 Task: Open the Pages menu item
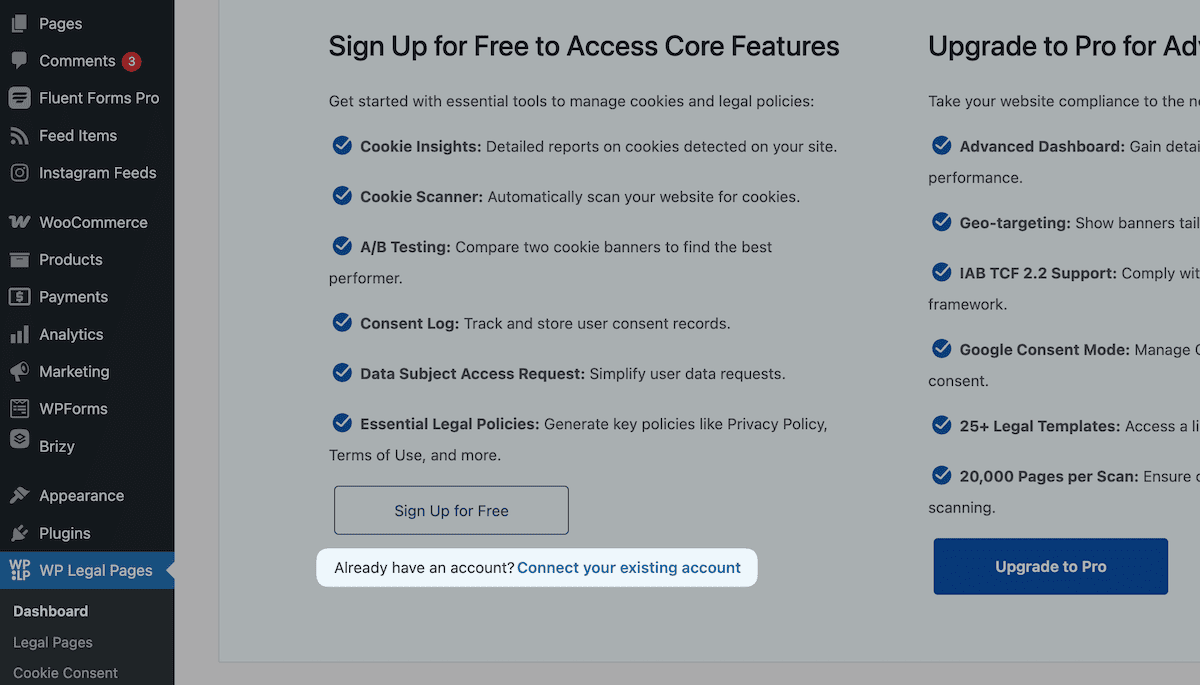coord(87,23)
